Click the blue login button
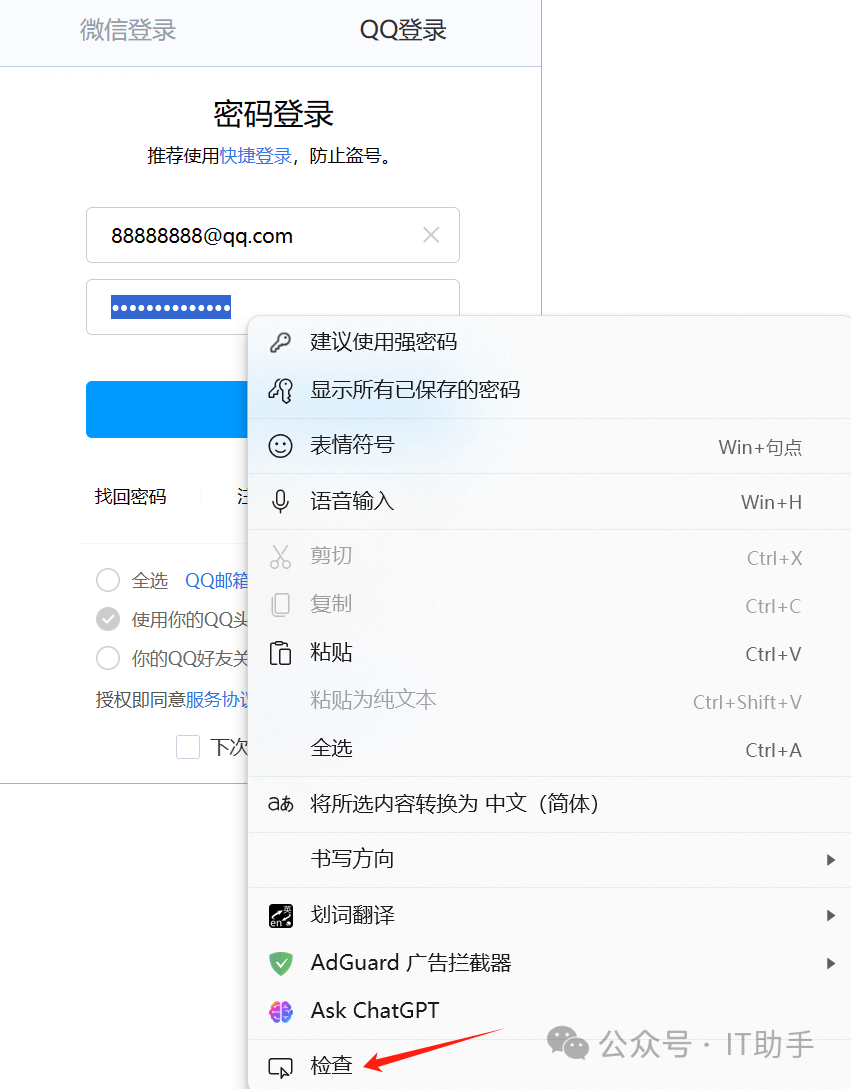The width and height of the screenshot is (851, 1089). (167, 409)
